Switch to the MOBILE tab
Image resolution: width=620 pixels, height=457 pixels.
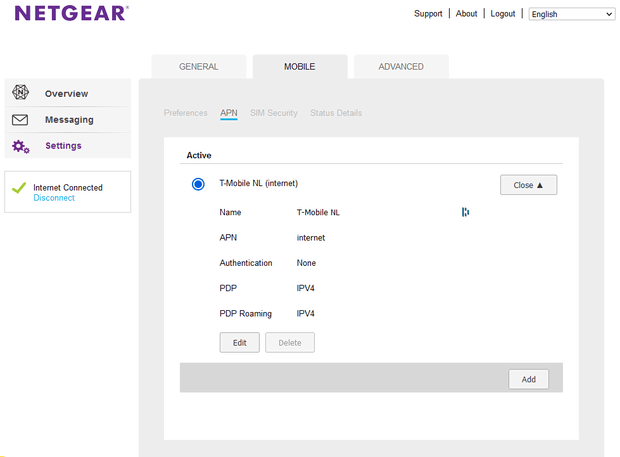[300, 66]
